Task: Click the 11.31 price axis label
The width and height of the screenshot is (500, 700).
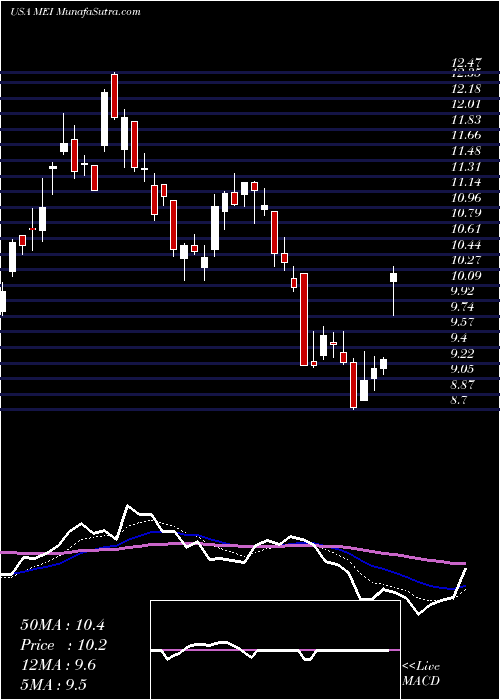Action: pyautogui.click(x=466, y=167)
